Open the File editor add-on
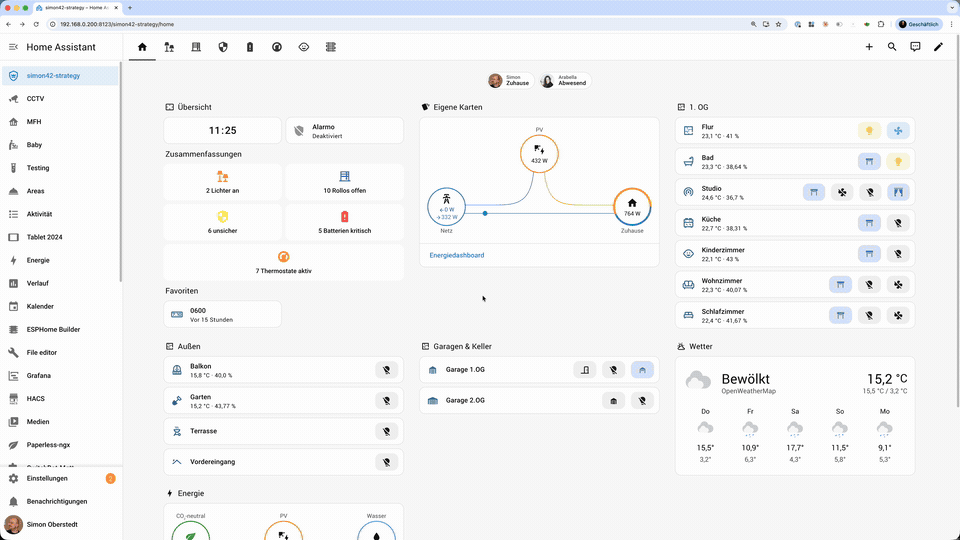Image resolution: width=960 pixels, height=540 pixels. click(x=60, y=353)
